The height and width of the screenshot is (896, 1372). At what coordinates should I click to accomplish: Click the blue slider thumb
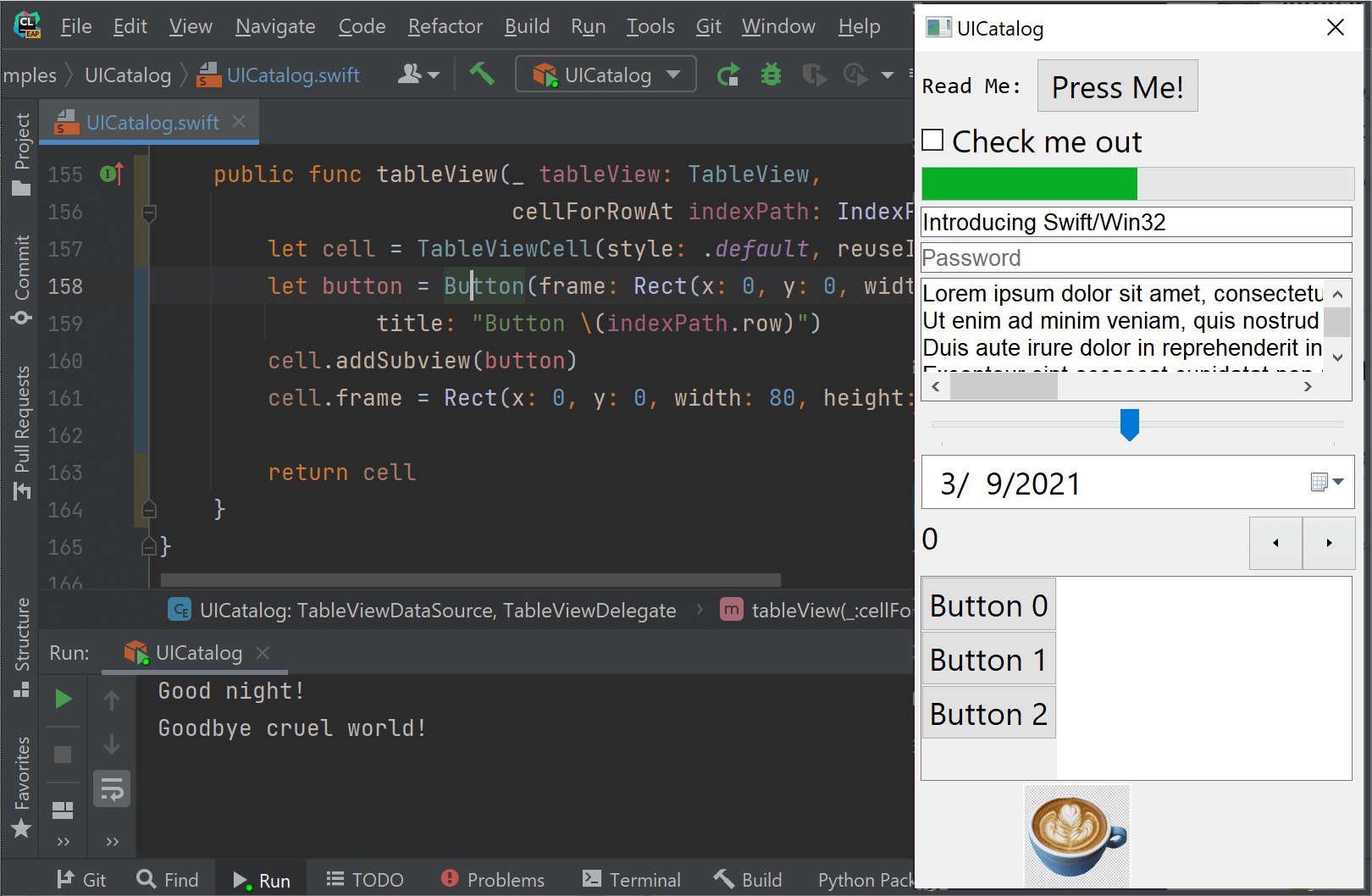pyautogui.click(x=1130, y=424)
